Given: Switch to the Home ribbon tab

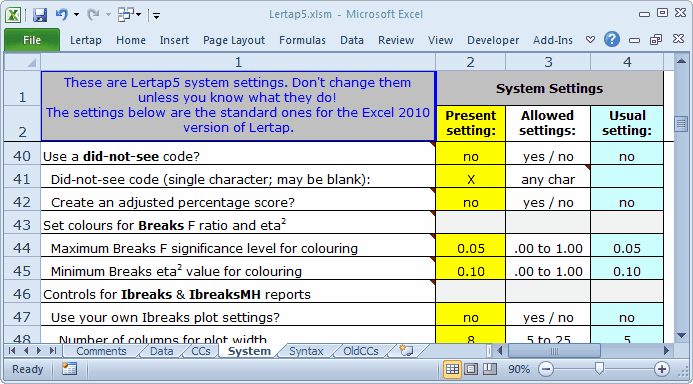Looking at the screenshot, I should pos(131,40).
